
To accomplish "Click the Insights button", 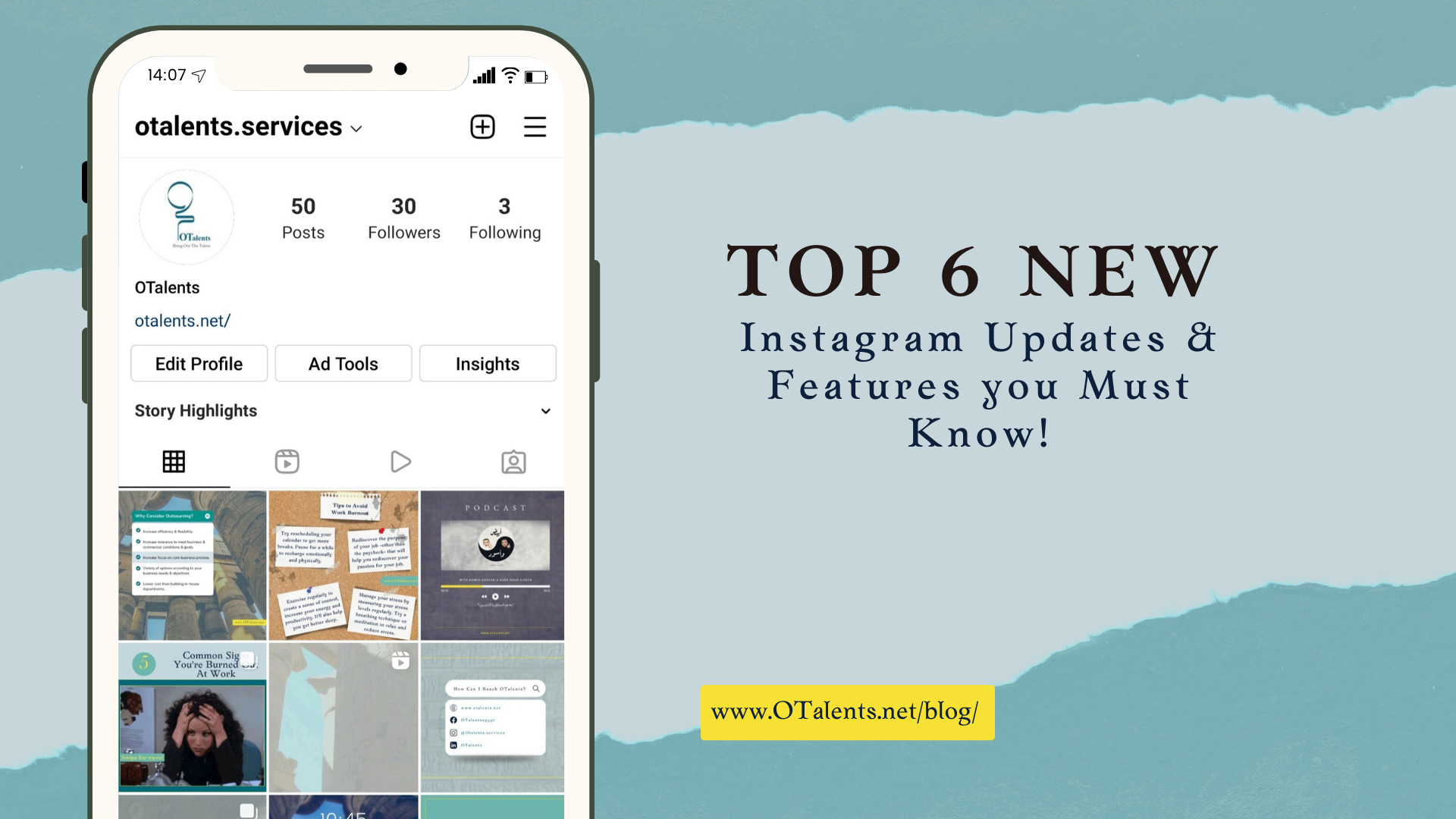I will click(487, 363).
